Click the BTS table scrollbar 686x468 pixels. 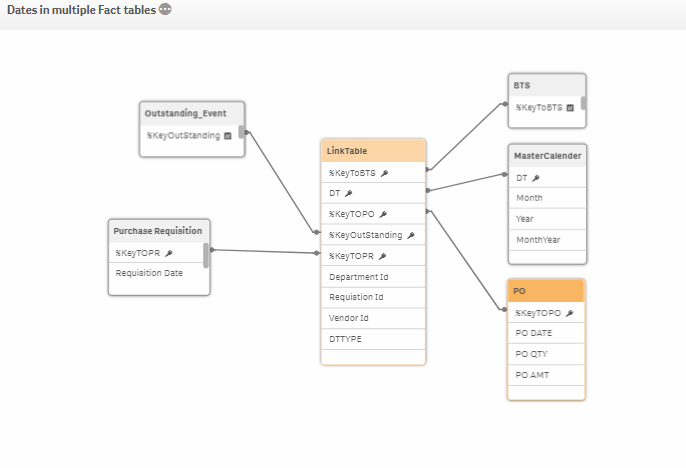583,103
